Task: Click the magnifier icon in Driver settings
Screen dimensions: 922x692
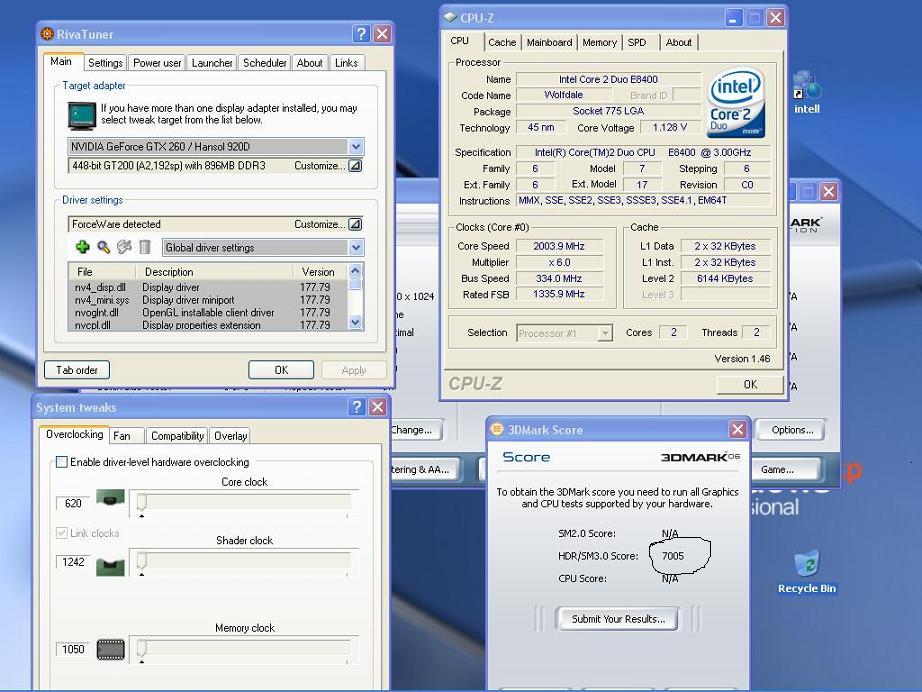Action: tap(104, 247)
